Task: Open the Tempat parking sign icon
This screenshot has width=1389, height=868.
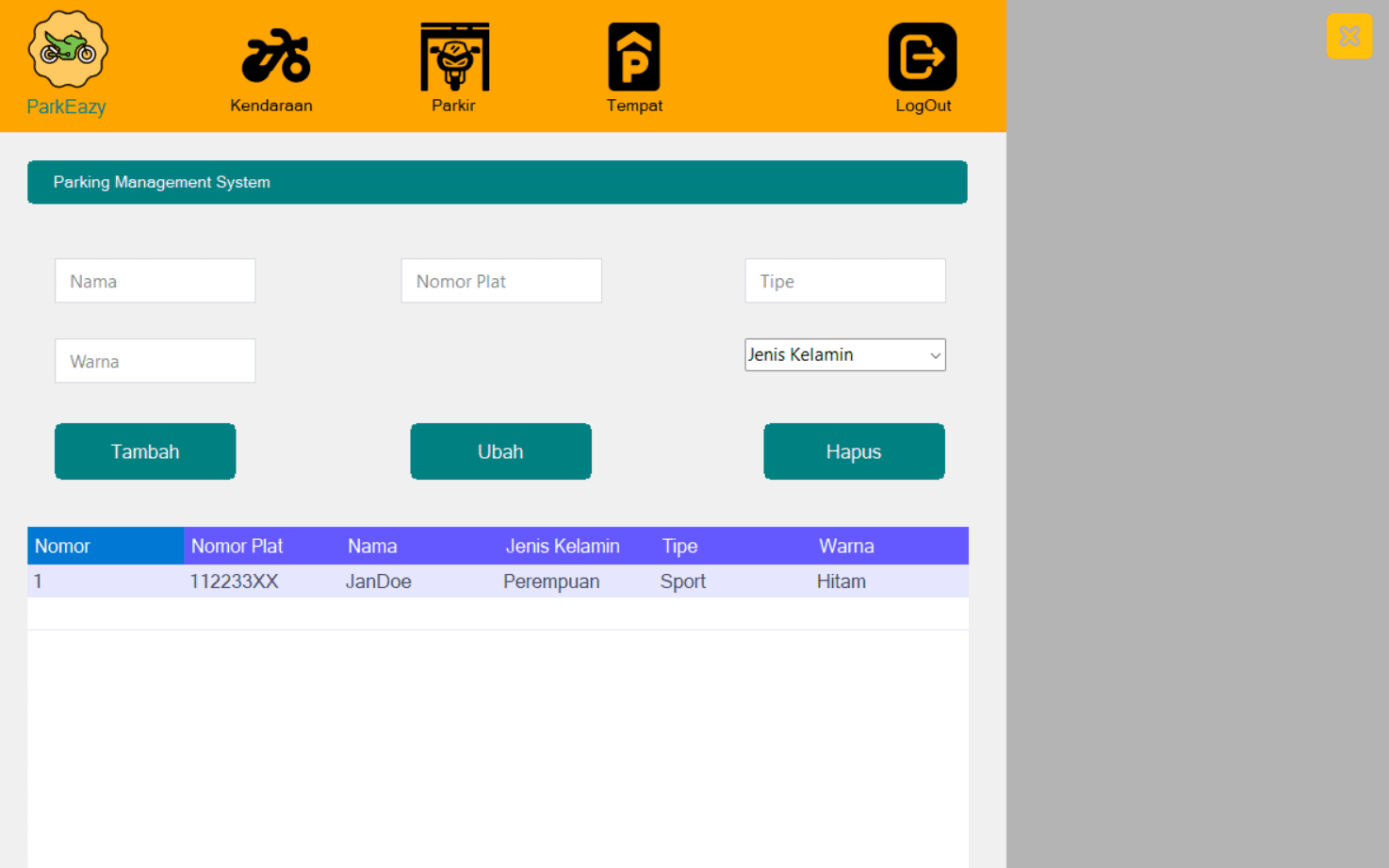Action: (634, 57)
